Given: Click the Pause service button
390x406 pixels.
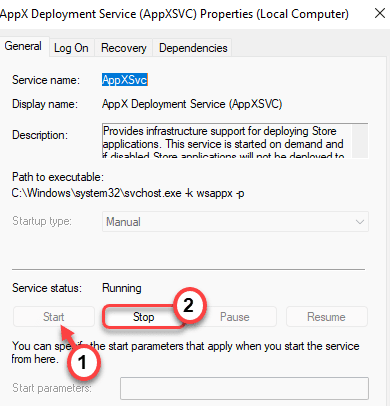Looking at the screenshot, I should point(235,317).
